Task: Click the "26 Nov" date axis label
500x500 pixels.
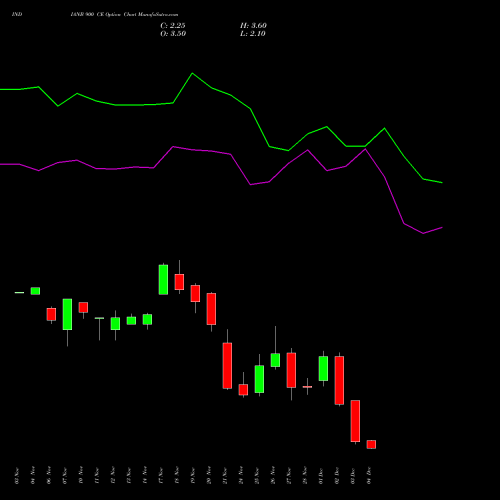Action: point(273,476)
